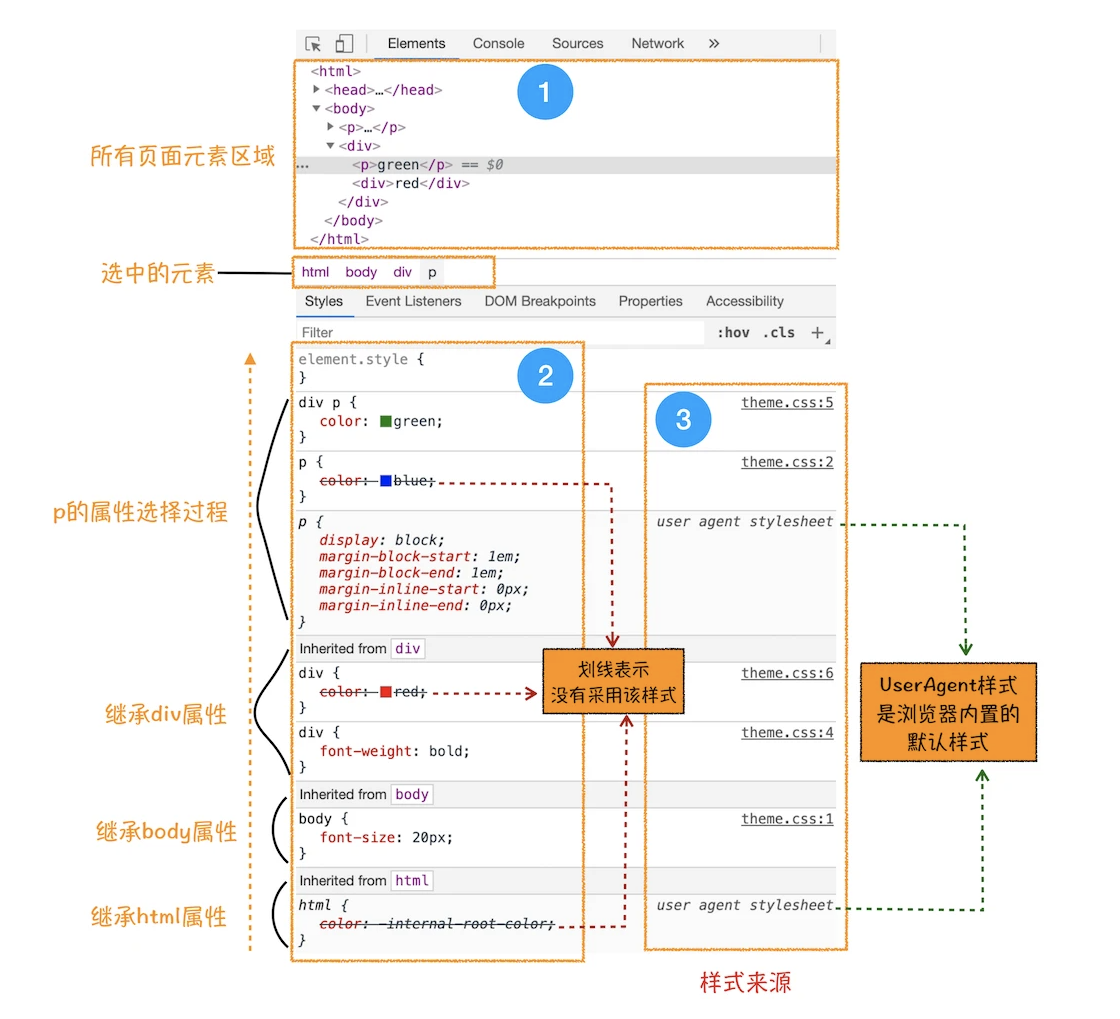Viewport: 1120px width, 1019px height.
Task: Select body in the breadcrumb bar
Action: click(361, 272)
